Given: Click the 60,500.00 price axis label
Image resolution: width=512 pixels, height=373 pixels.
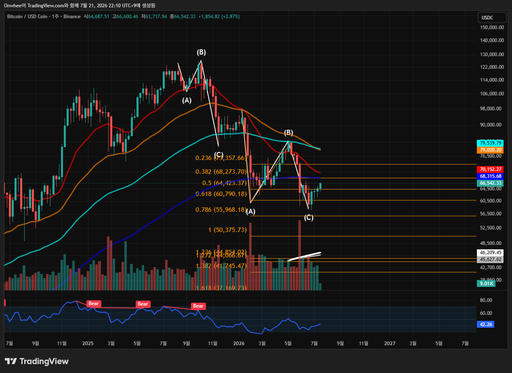Looking at the screenshot, I should point(491,201).
